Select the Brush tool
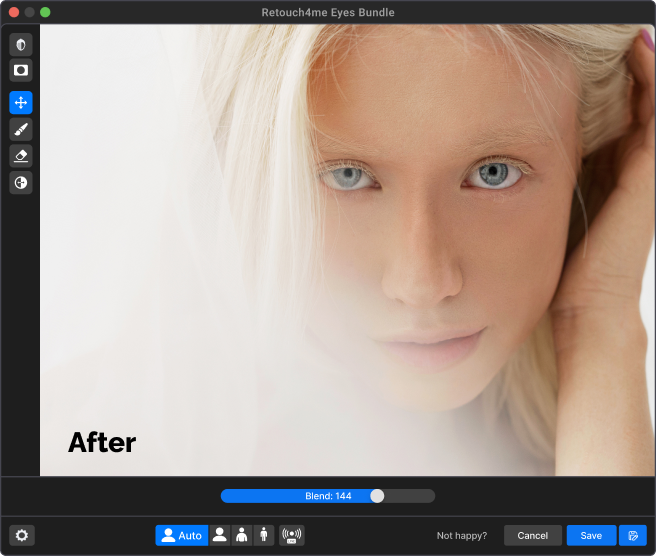Screen dimensions: 656x556 [21, 129]
